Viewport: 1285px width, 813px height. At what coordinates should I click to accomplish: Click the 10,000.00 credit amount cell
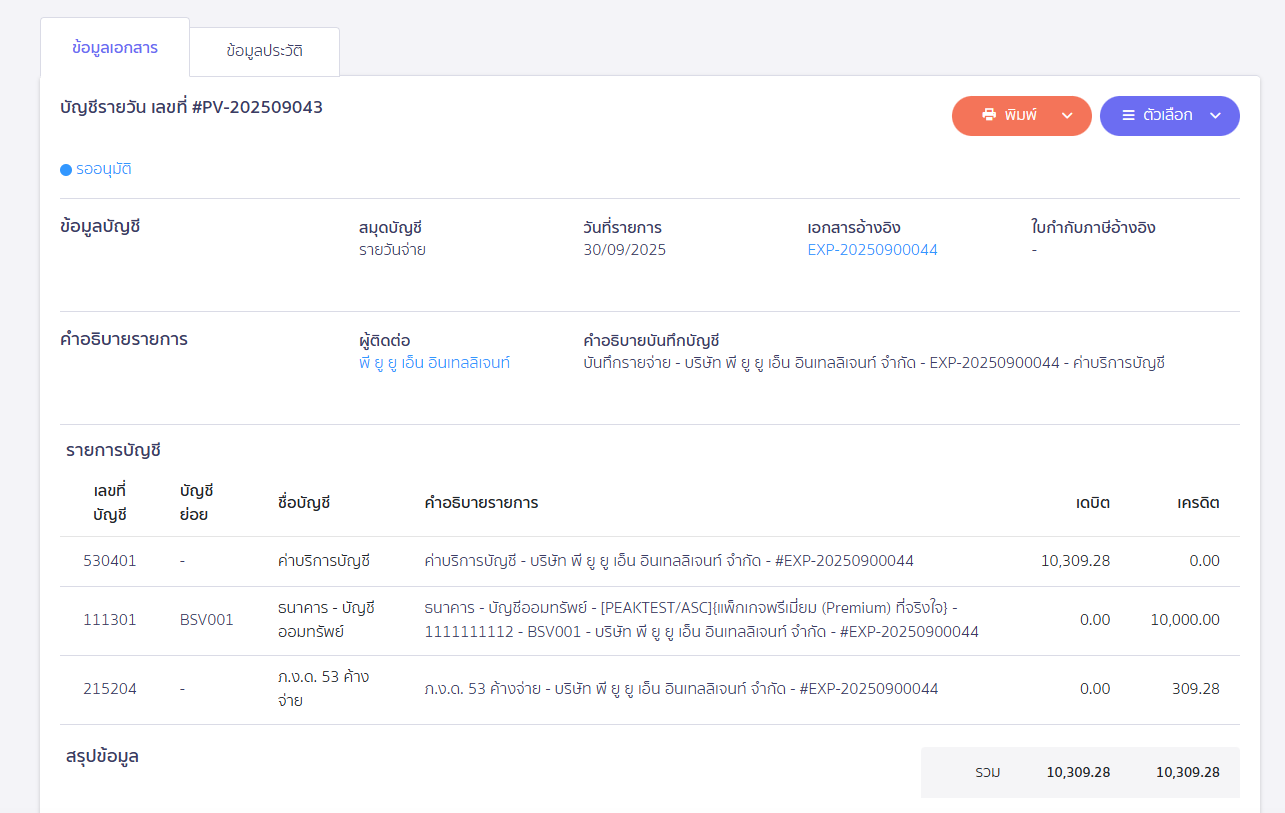tap(1184, 620)
